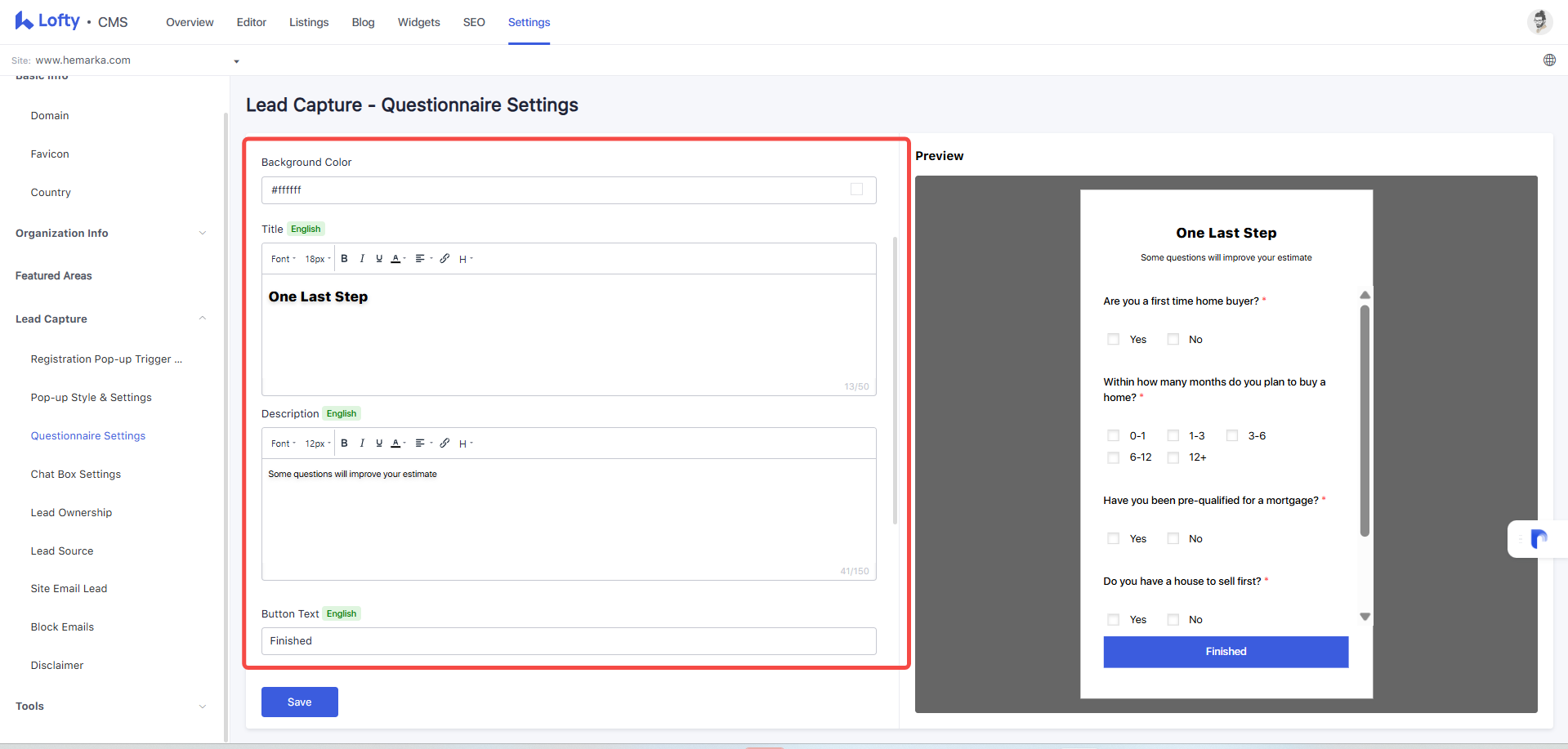The image size is (1568, 749).
Task: Click Lofty logo in header
Action: pos(47,21)
